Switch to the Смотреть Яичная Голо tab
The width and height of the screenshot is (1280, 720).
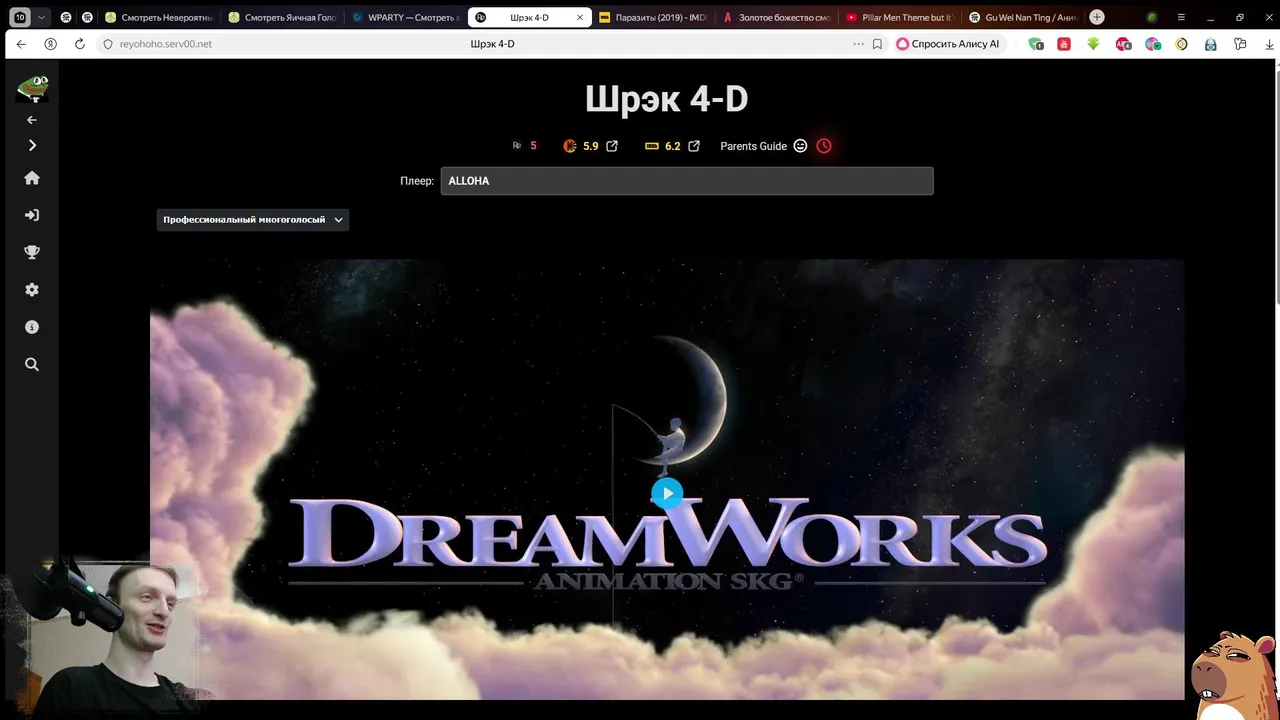point(282,17)
